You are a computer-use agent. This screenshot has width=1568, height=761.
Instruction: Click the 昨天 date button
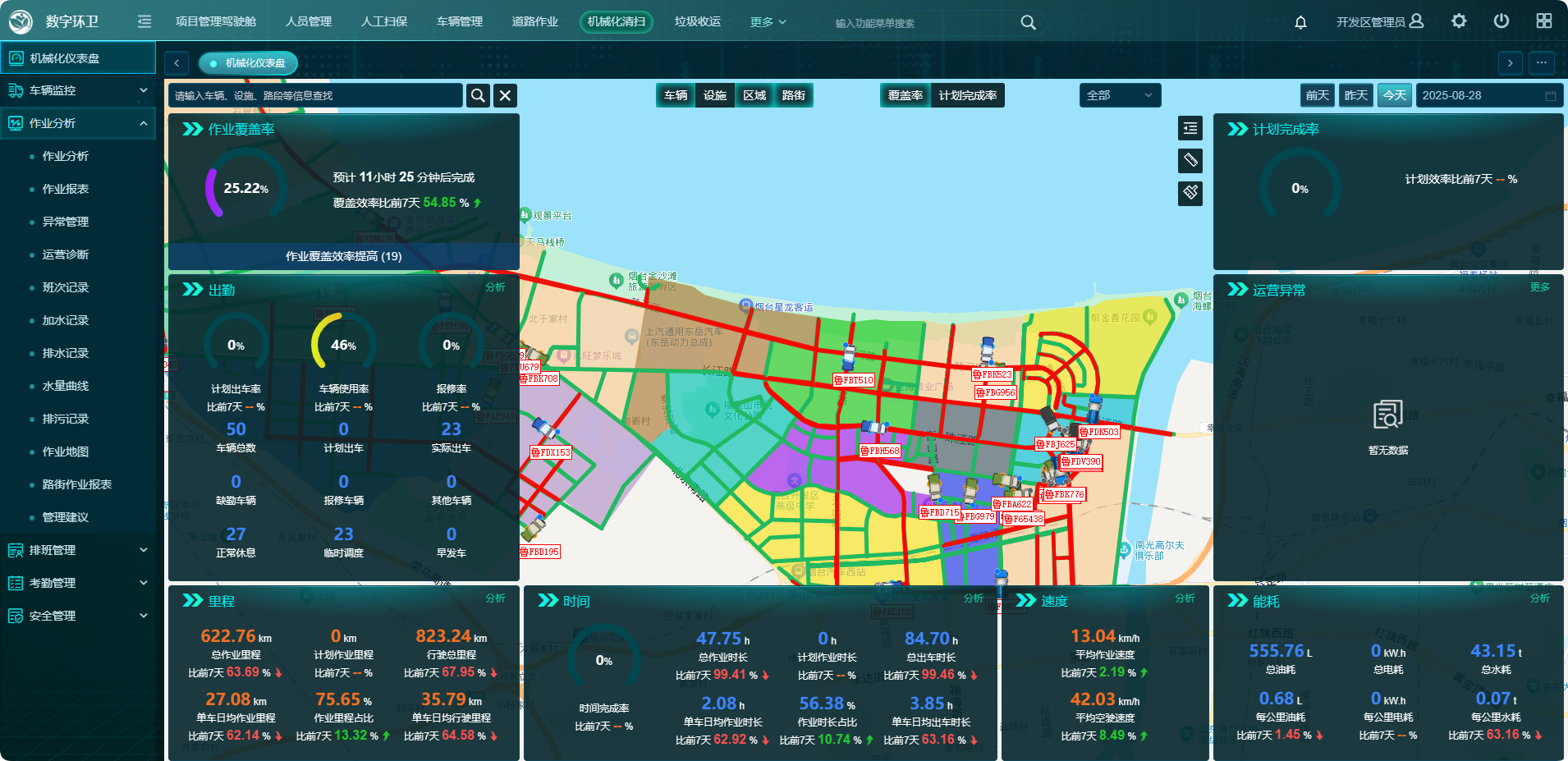click(x=1356, y=96)
